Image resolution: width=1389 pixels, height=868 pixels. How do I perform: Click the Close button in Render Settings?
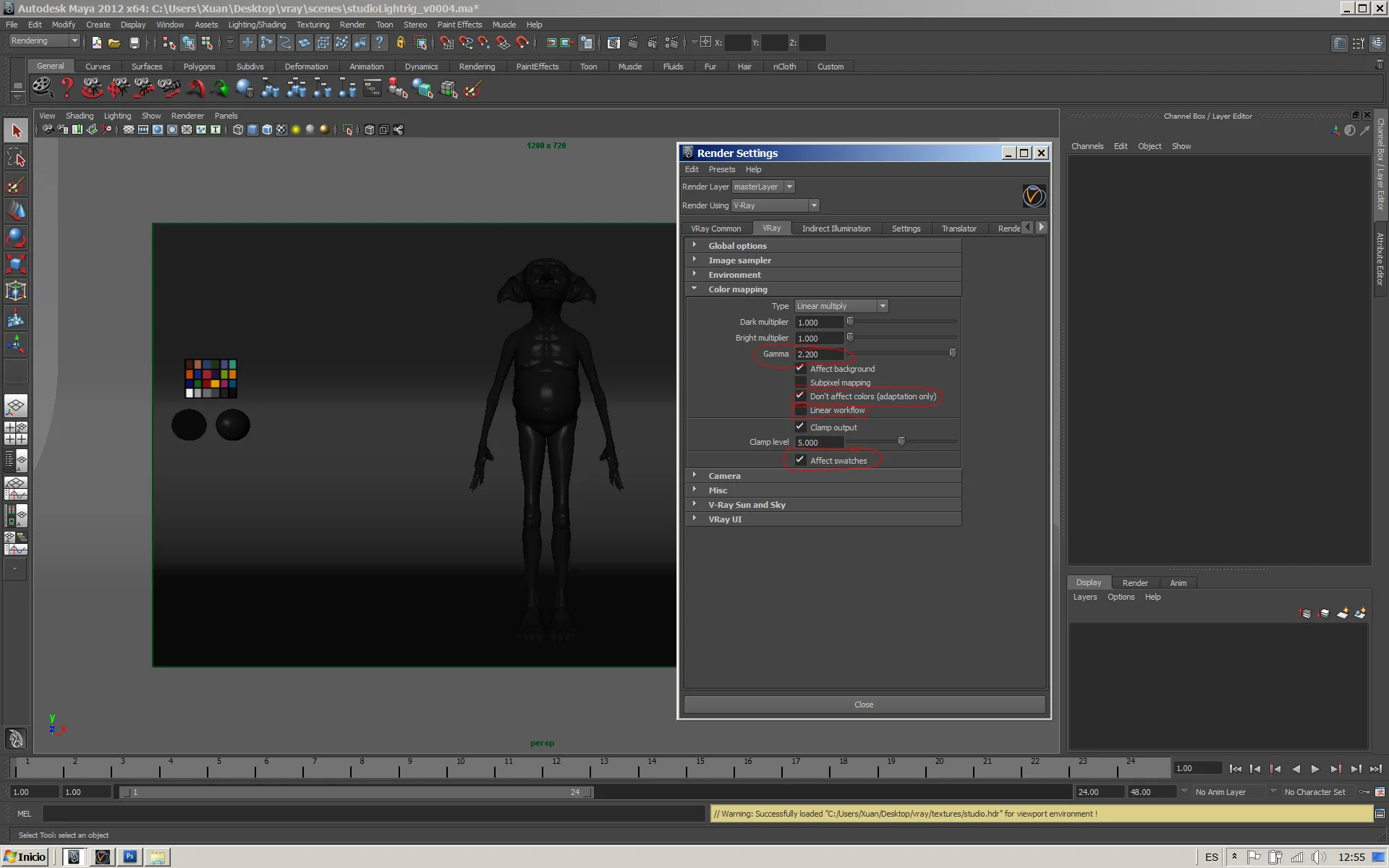coord(864,705)
